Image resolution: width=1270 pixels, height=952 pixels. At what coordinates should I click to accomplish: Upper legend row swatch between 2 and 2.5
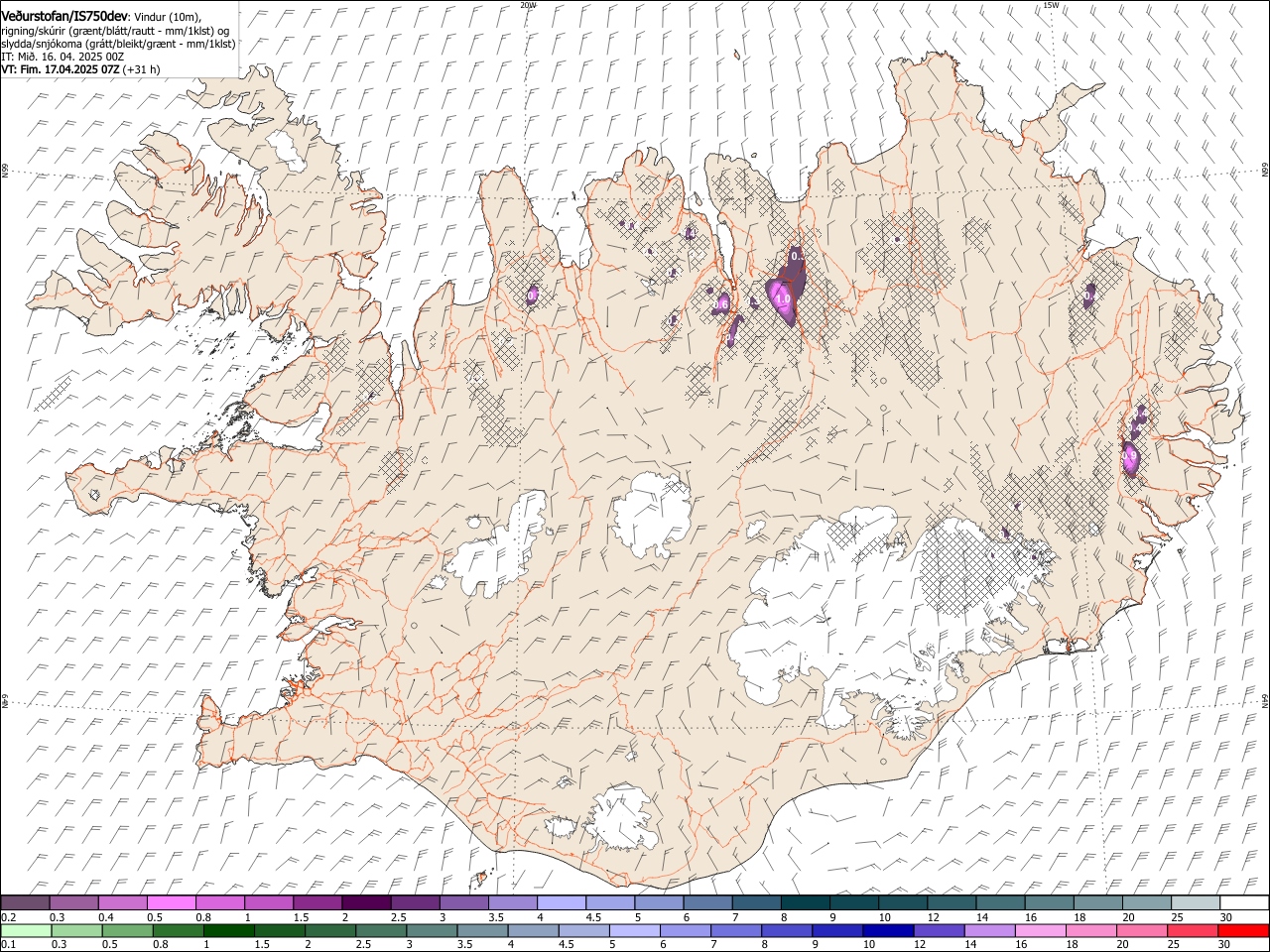tap(367, 902)
